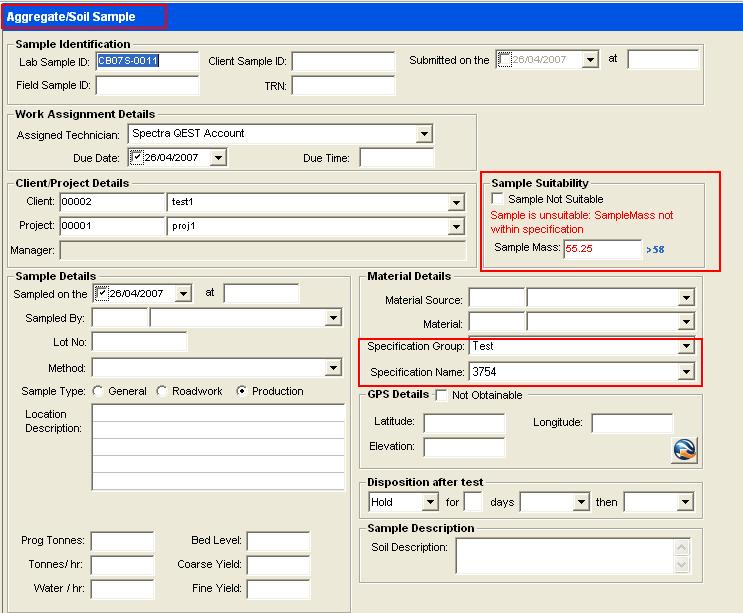Image resolution: width=743 pixels, height=613 pixels.
Task: Click the GPS refresh globe icon
Action: point(683,450)
